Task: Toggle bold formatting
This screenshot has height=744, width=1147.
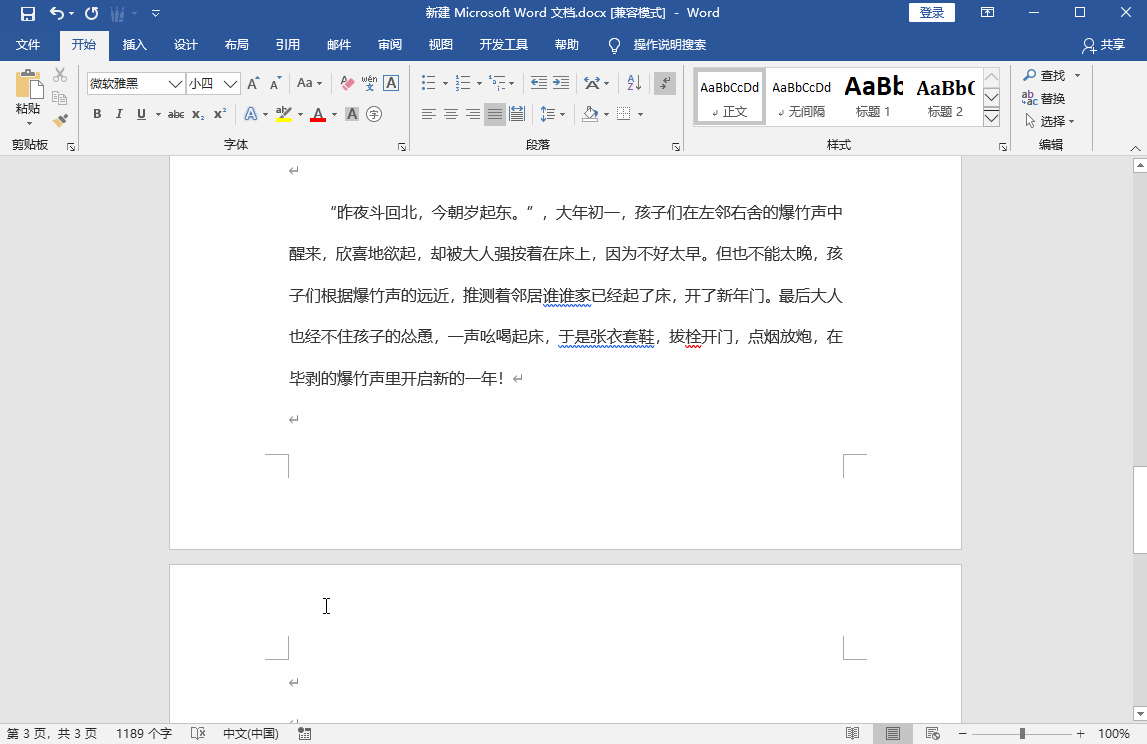Action: pos(97,114)
